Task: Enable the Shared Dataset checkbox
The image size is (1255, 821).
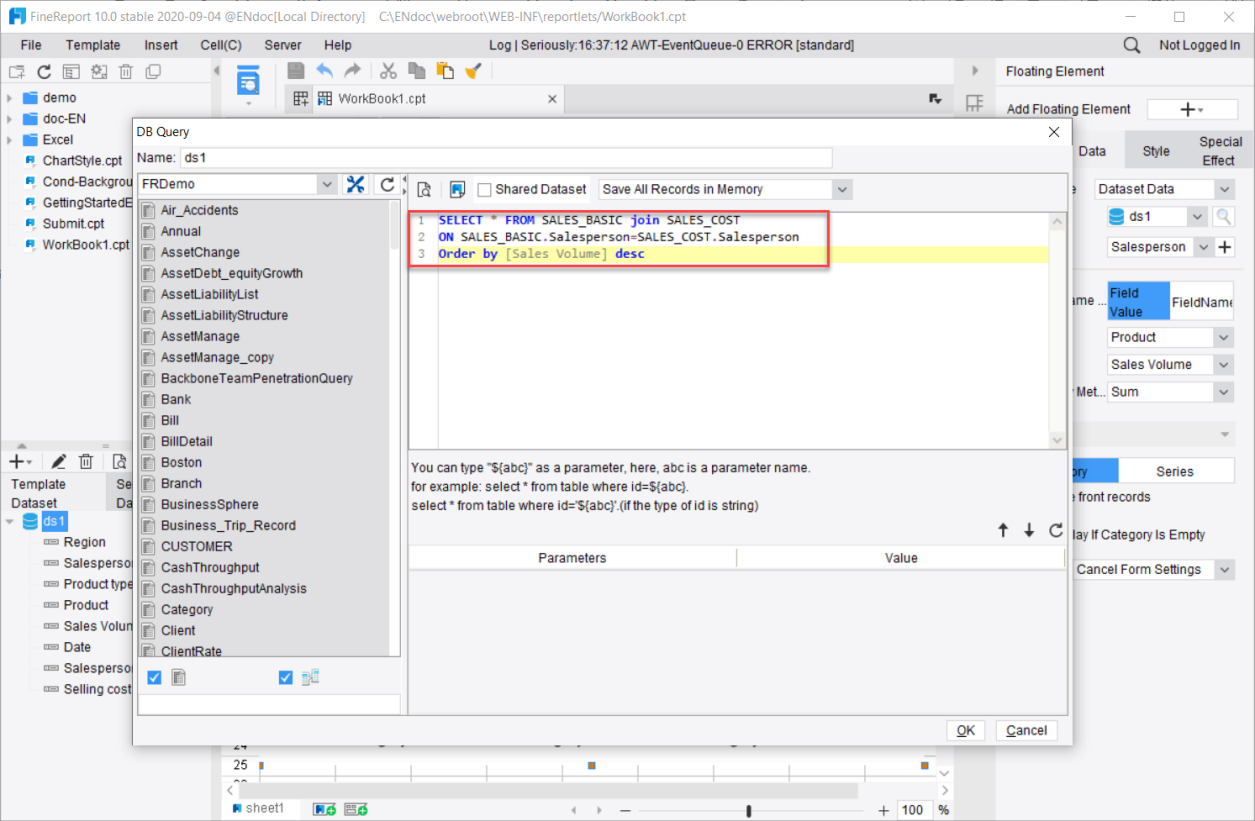Action: [x=485, y=189]
